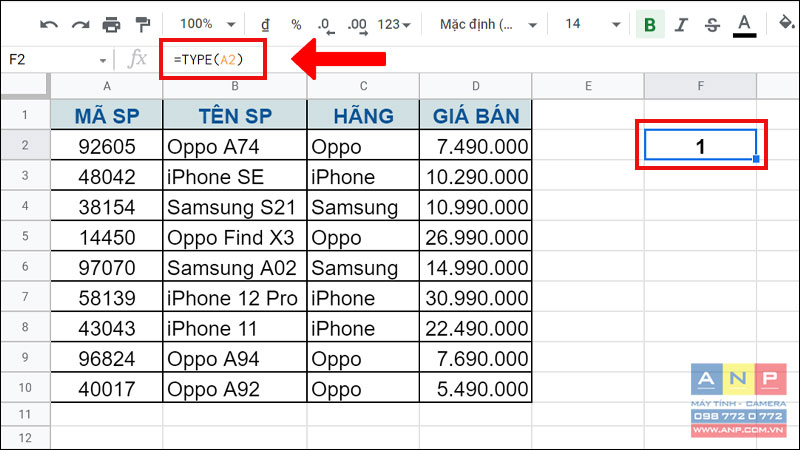
Task: Select price cell 10.290.000
Action: point(476,176)
